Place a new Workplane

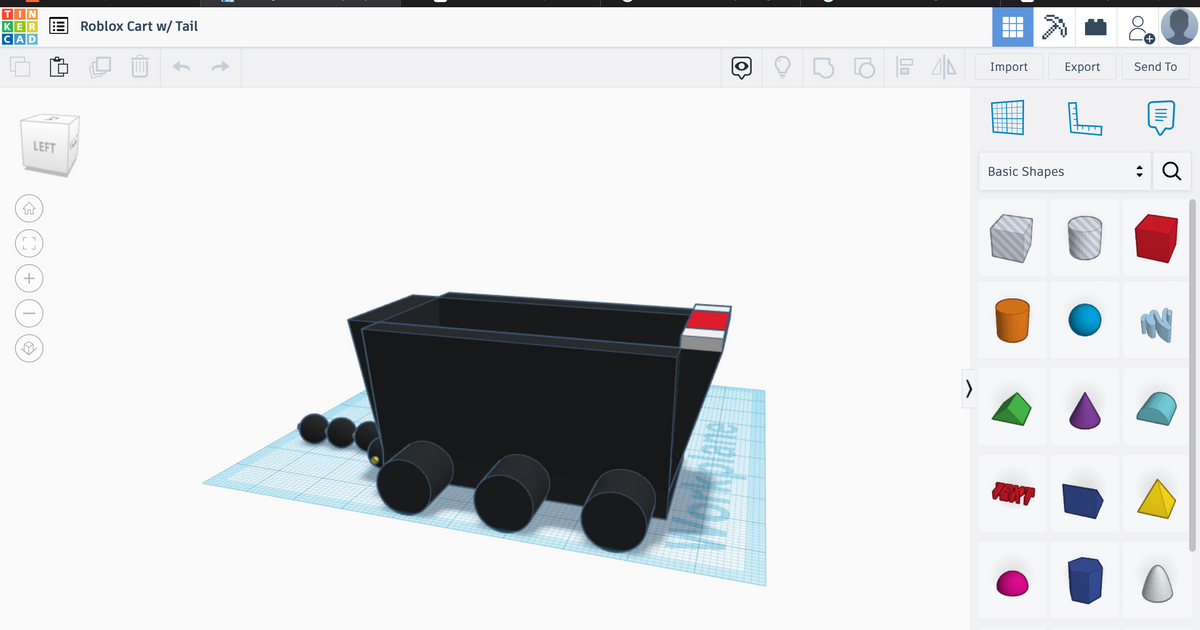point(1007,117)
